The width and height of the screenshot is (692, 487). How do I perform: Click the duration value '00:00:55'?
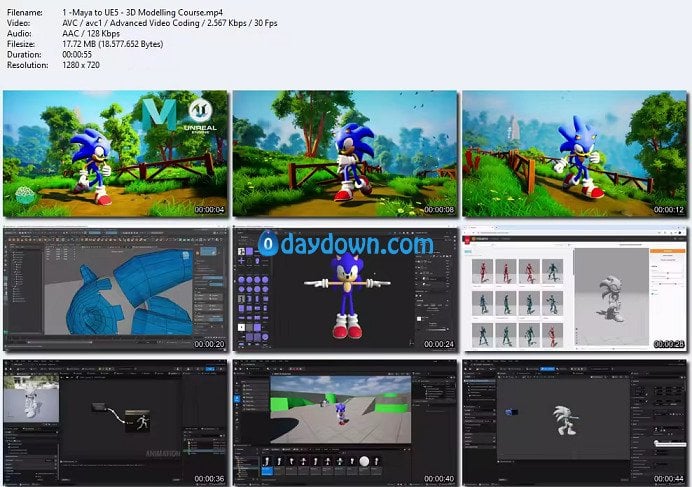pos(77,54)
